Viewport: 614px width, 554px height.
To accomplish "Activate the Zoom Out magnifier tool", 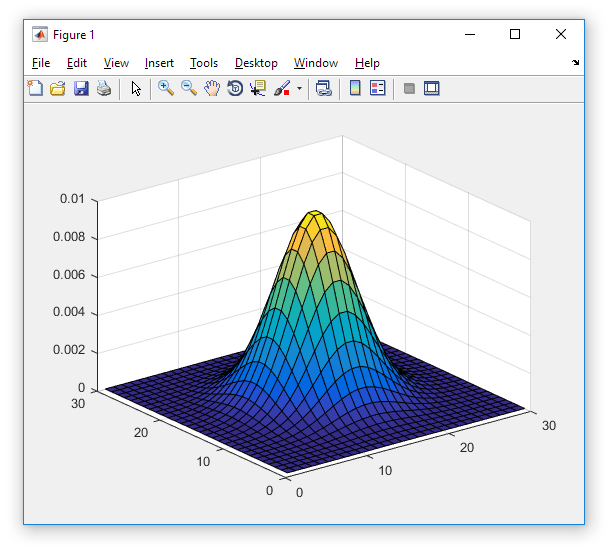I will [189, 88].
